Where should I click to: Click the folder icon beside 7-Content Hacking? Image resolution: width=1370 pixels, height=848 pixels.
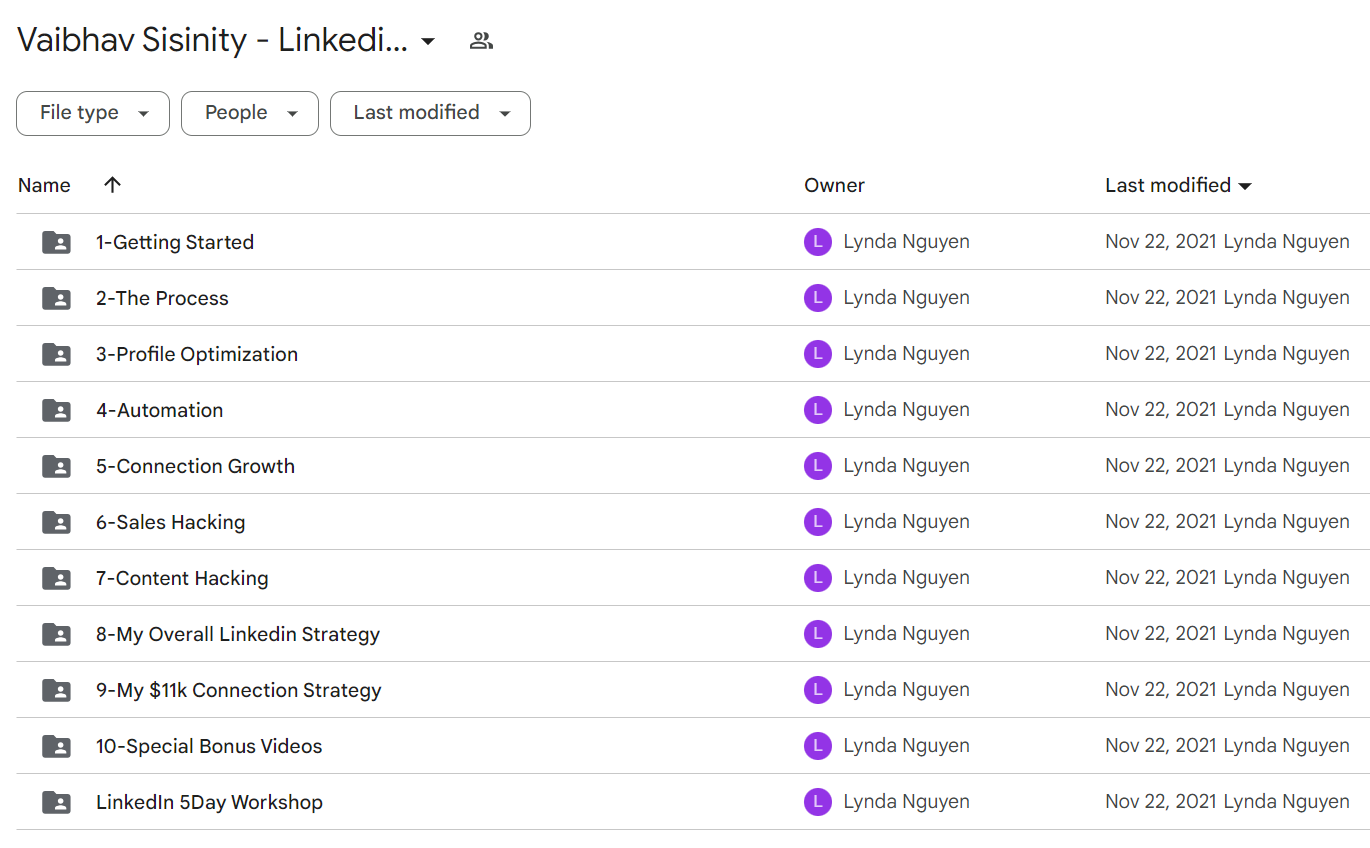click(x=56, y=578)
